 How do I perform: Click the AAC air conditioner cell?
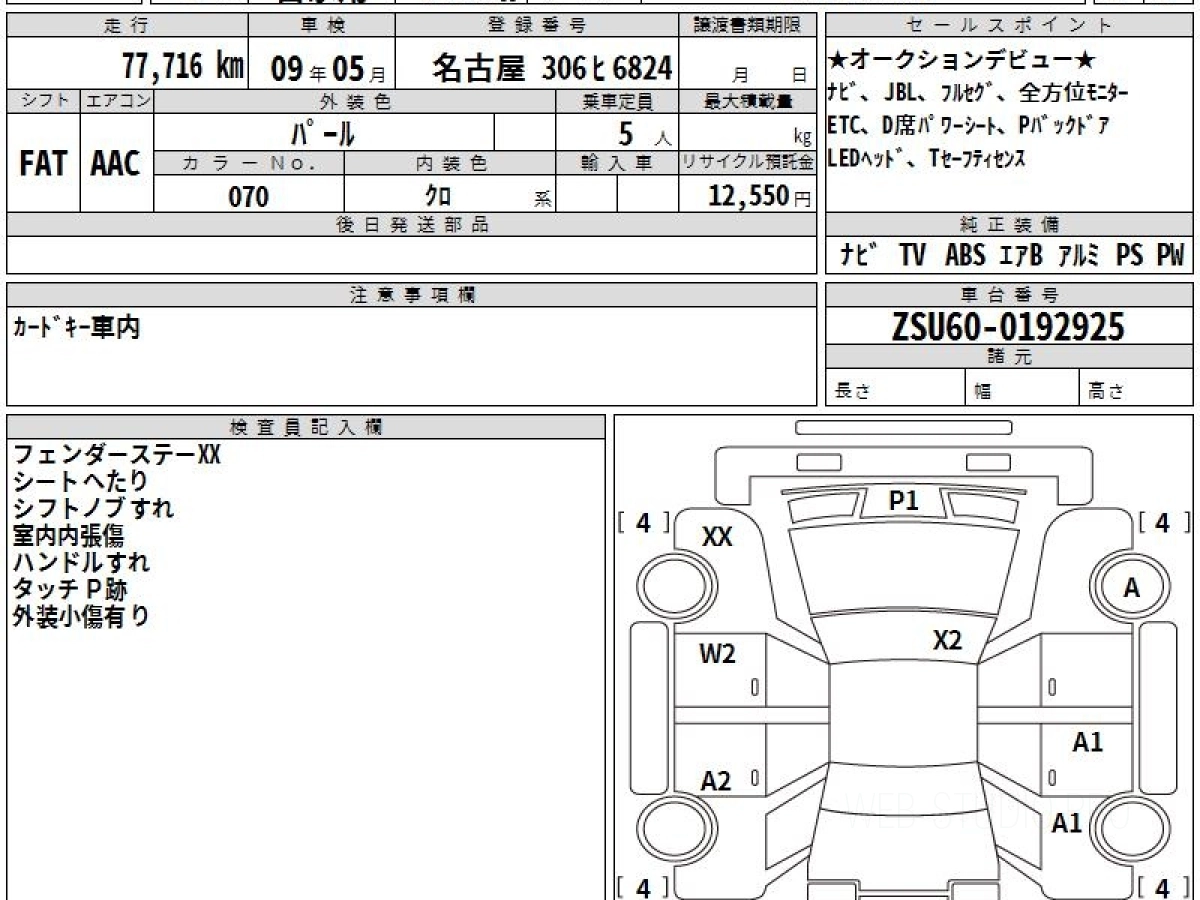pyautogui.click(x=116, y=164)
